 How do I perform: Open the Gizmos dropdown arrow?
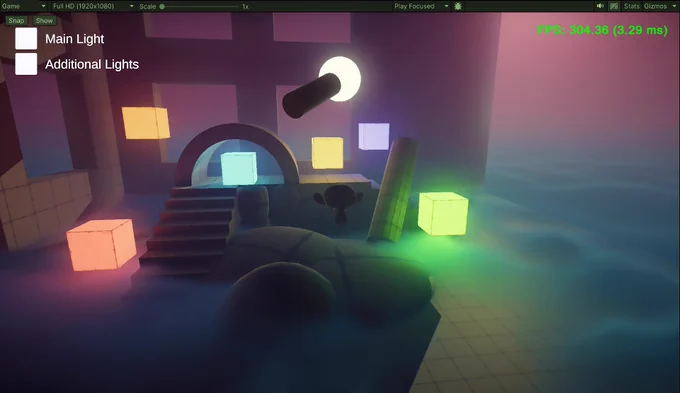[x=674, y=6]
